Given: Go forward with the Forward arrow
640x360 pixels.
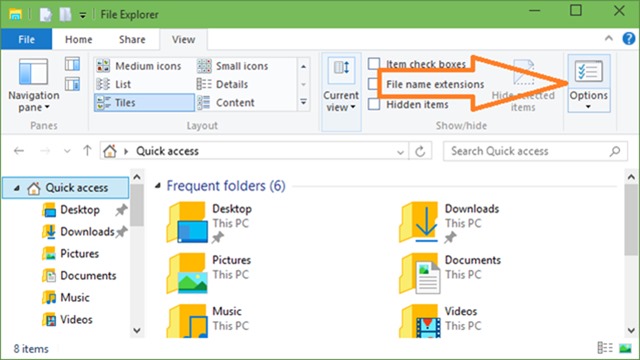Looking at the screenshot, I should pyautogui.click(x=45, y=151).
